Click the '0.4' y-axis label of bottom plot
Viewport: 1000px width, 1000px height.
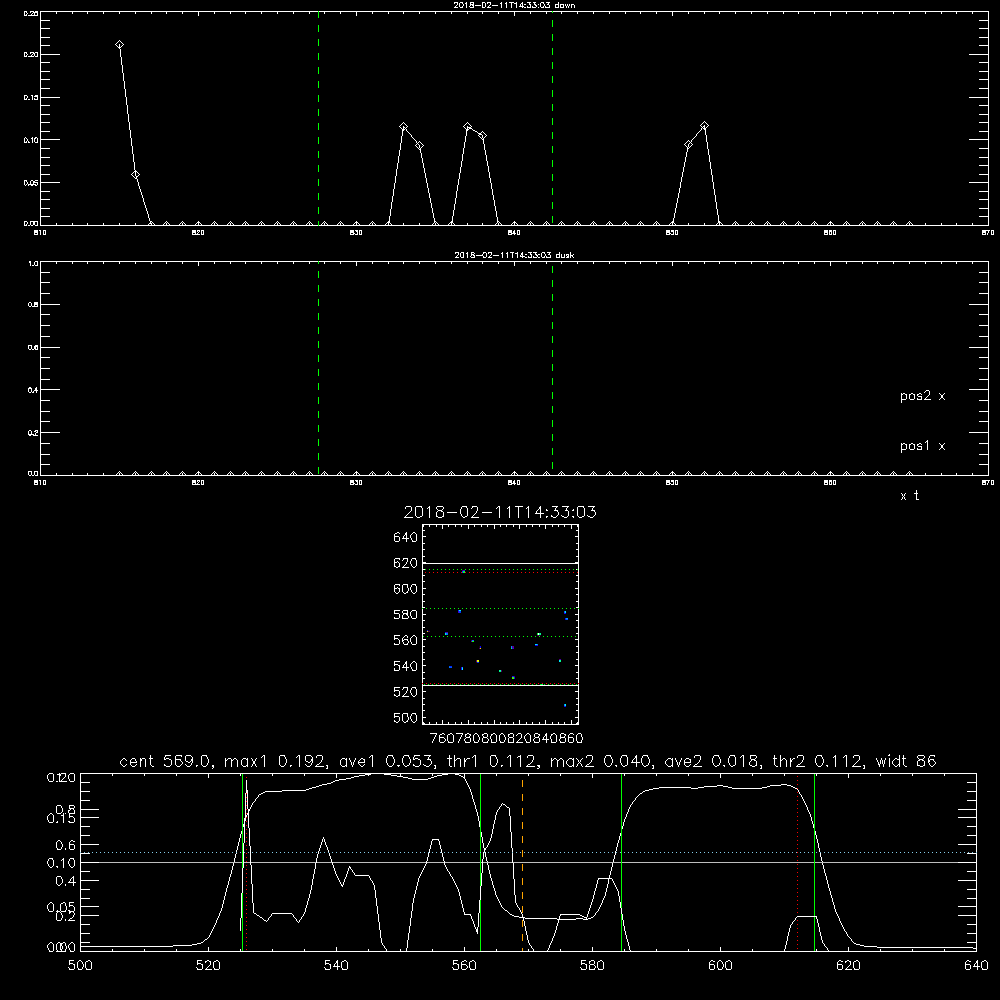pos(67,881)
